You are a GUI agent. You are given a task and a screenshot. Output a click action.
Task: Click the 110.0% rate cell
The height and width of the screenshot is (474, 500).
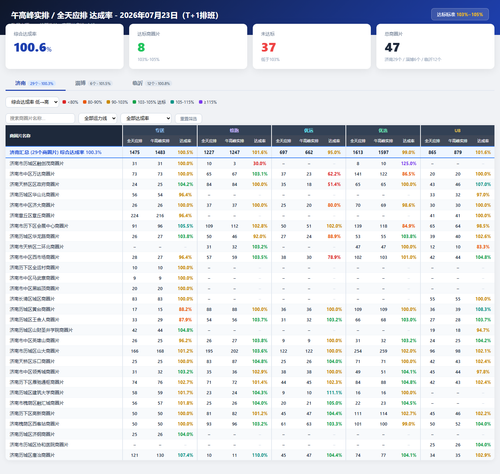pos(260,455)
